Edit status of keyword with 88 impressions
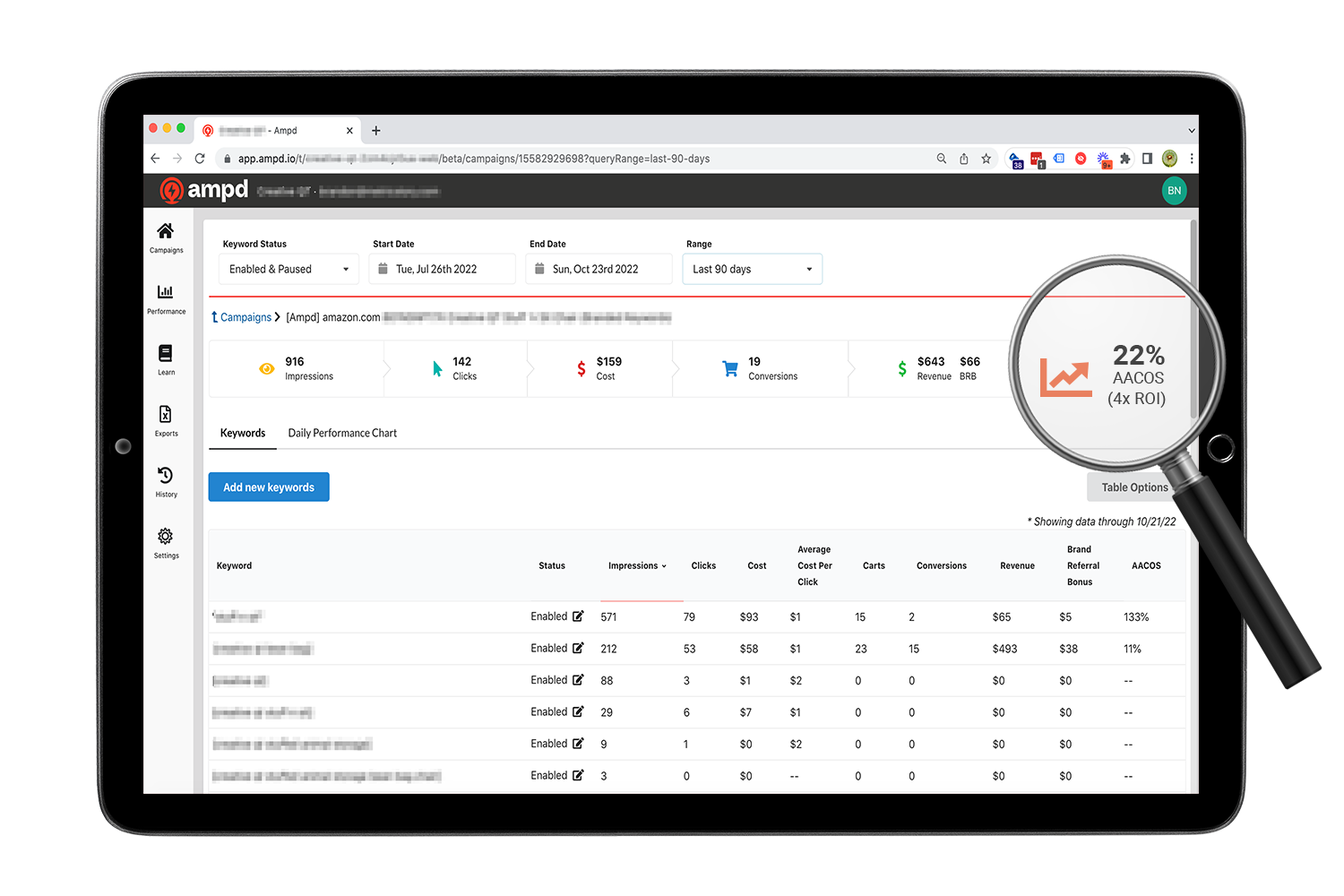 coord(578,680)
